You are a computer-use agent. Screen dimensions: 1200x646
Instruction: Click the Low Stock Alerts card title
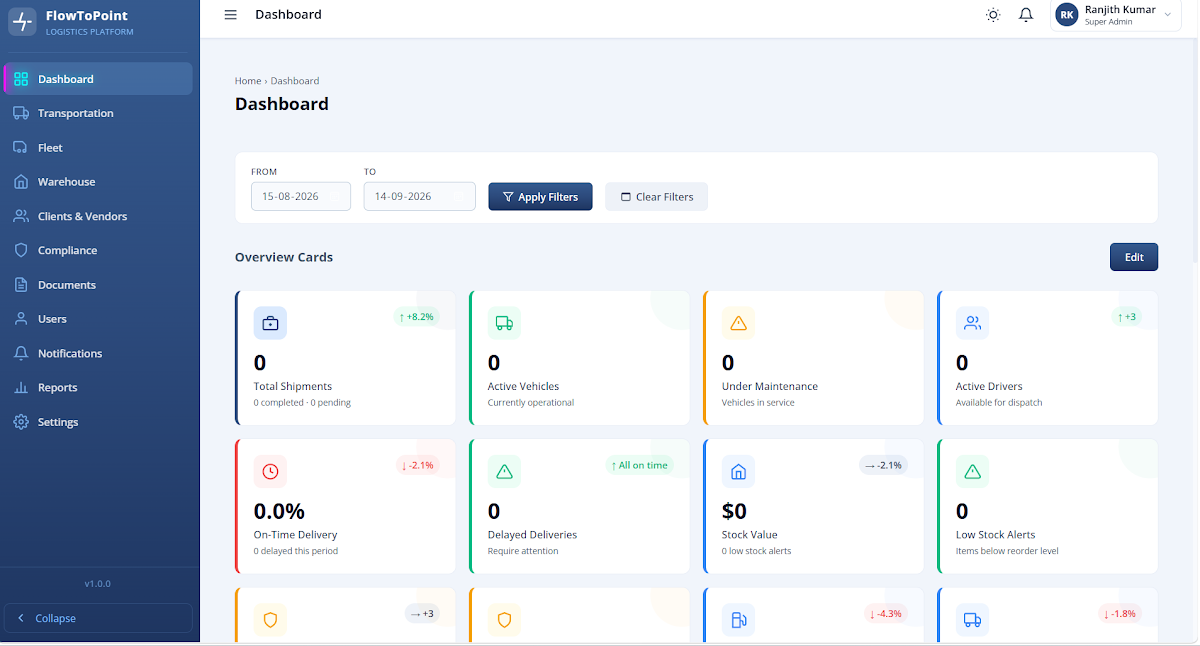pyautogui.click(x=996, y=535)
